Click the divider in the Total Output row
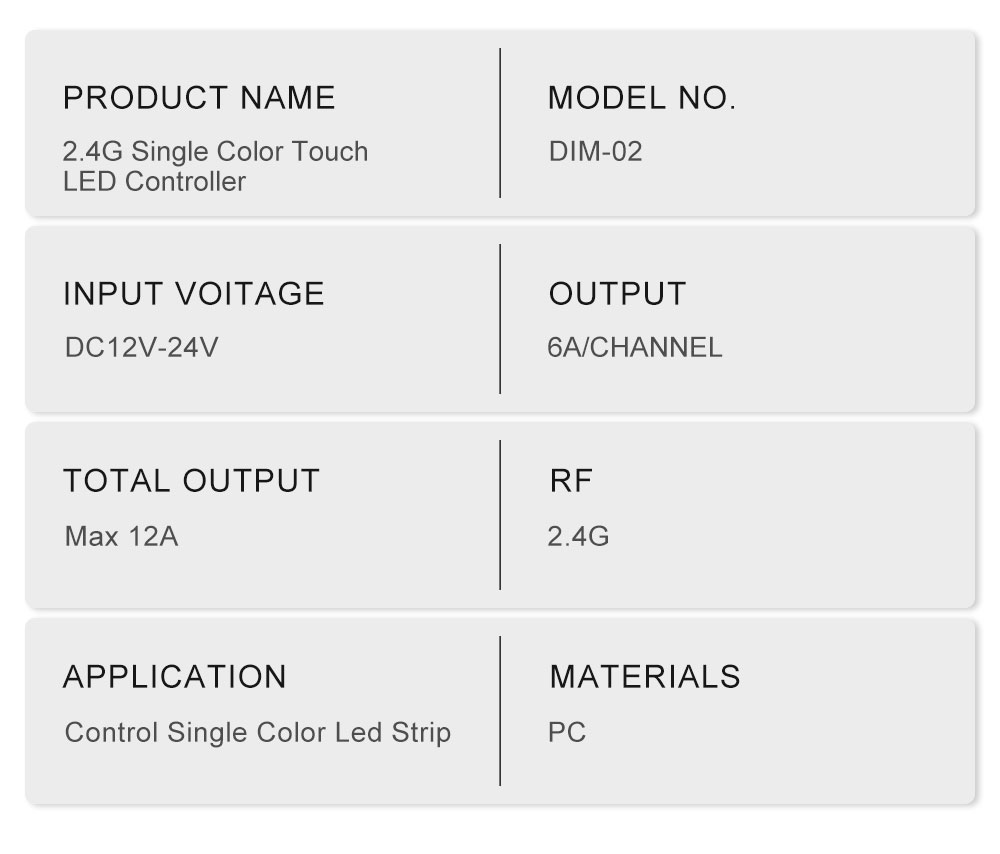This screenshot has width=1000, height=854. point(500,514)
